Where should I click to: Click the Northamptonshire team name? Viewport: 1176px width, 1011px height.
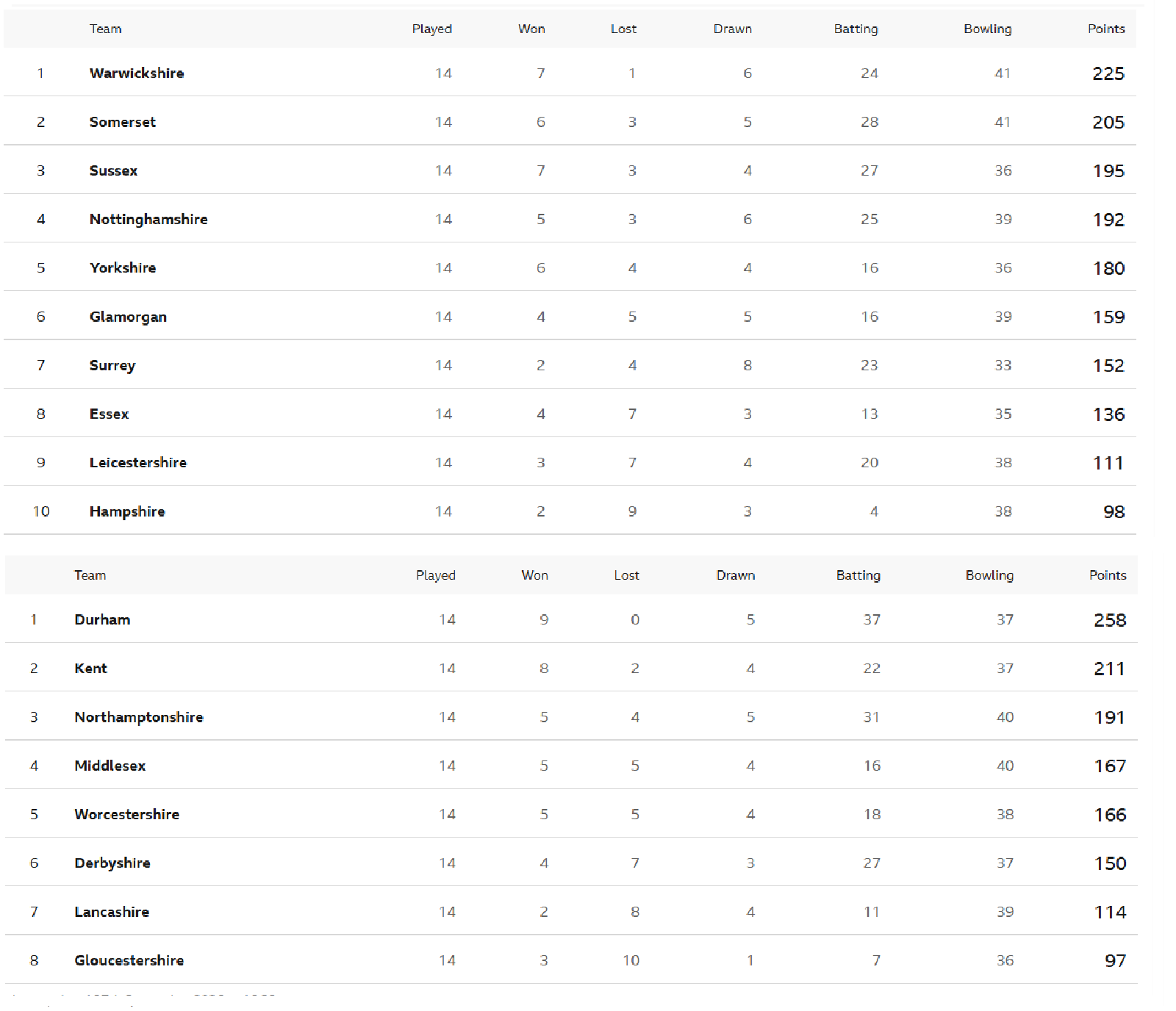tap(139, 717)
